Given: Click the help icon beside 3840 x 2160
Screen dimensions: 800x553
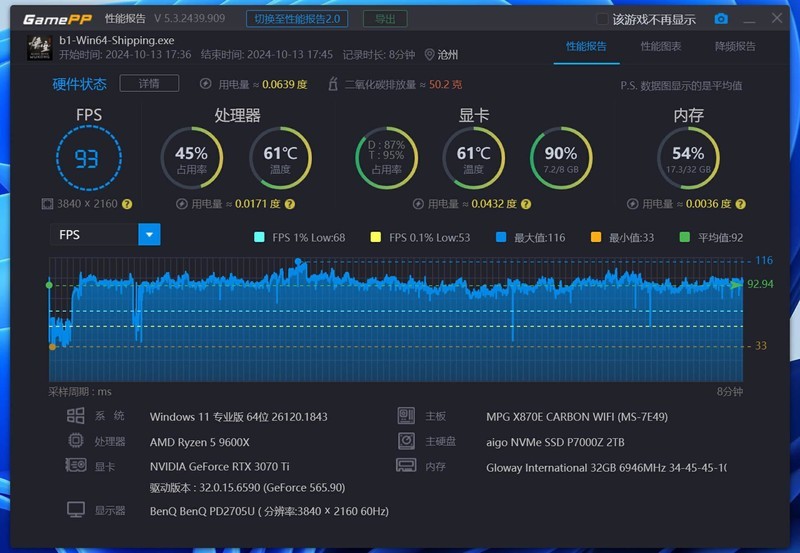Looking at the screenshot, I should [x=127, y=204].
